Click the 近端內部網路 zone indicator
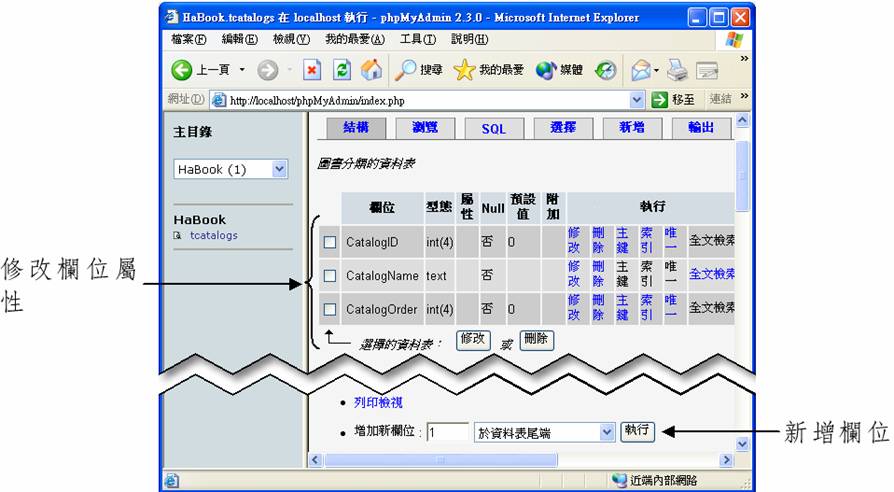This screenshot has height=492, width=894. click(x=655, y=480)
